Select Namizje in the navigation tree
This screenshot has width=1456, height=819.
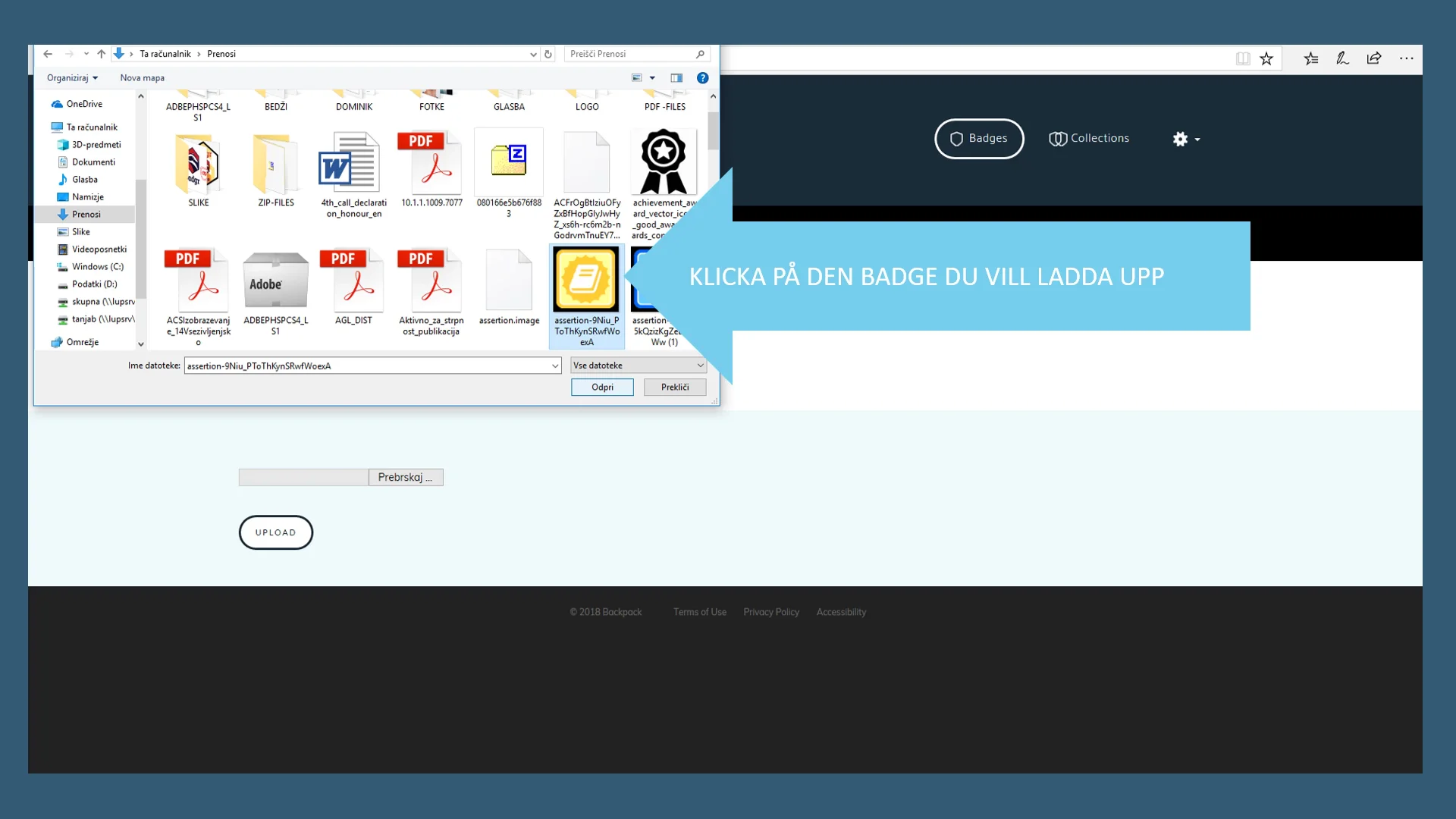pos(87,197)
